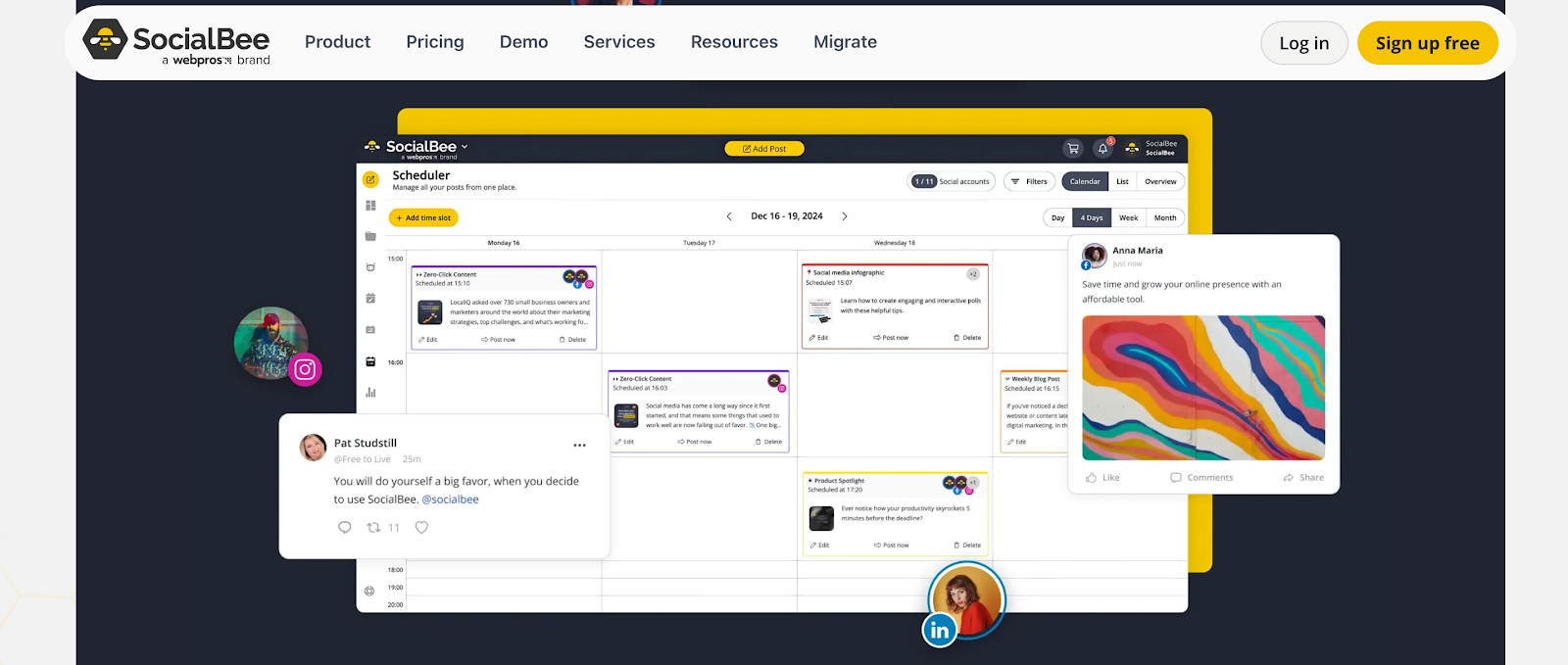Go to next dates with right chevron

tap(845, 216)
